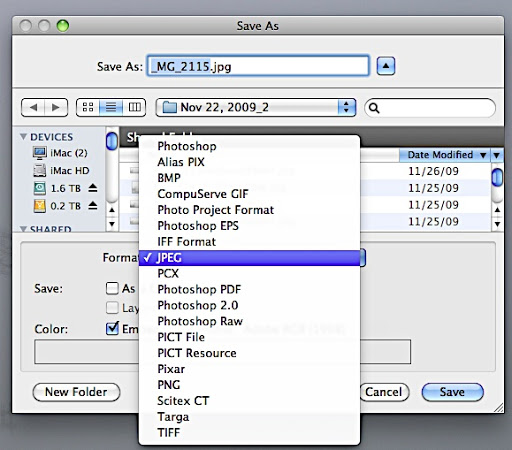Image resolution: width=512 pixels, height=450 pixels.
Task: Choose Photo Project Format
Action: coord(249,210)
